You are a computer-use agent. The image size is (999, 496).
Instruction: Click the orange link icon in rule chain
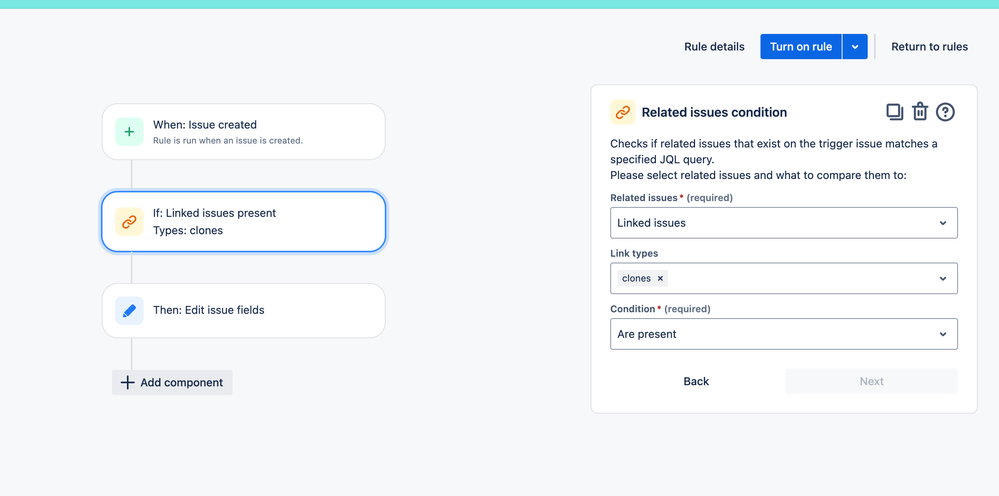click(129, 222)
